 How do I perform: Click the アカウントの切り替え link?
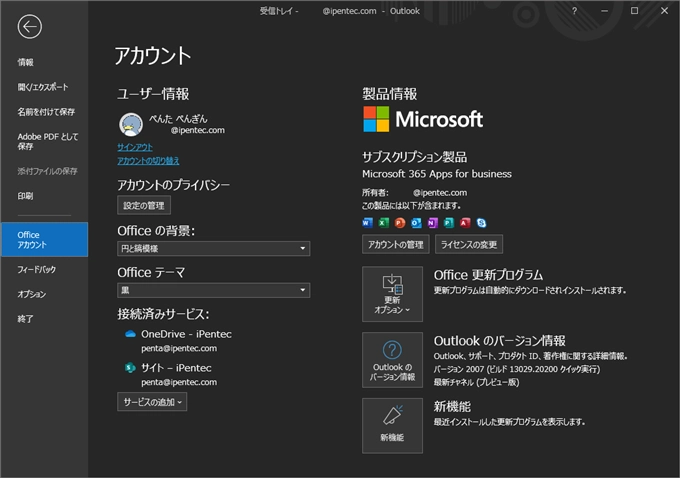click(148, 161)
